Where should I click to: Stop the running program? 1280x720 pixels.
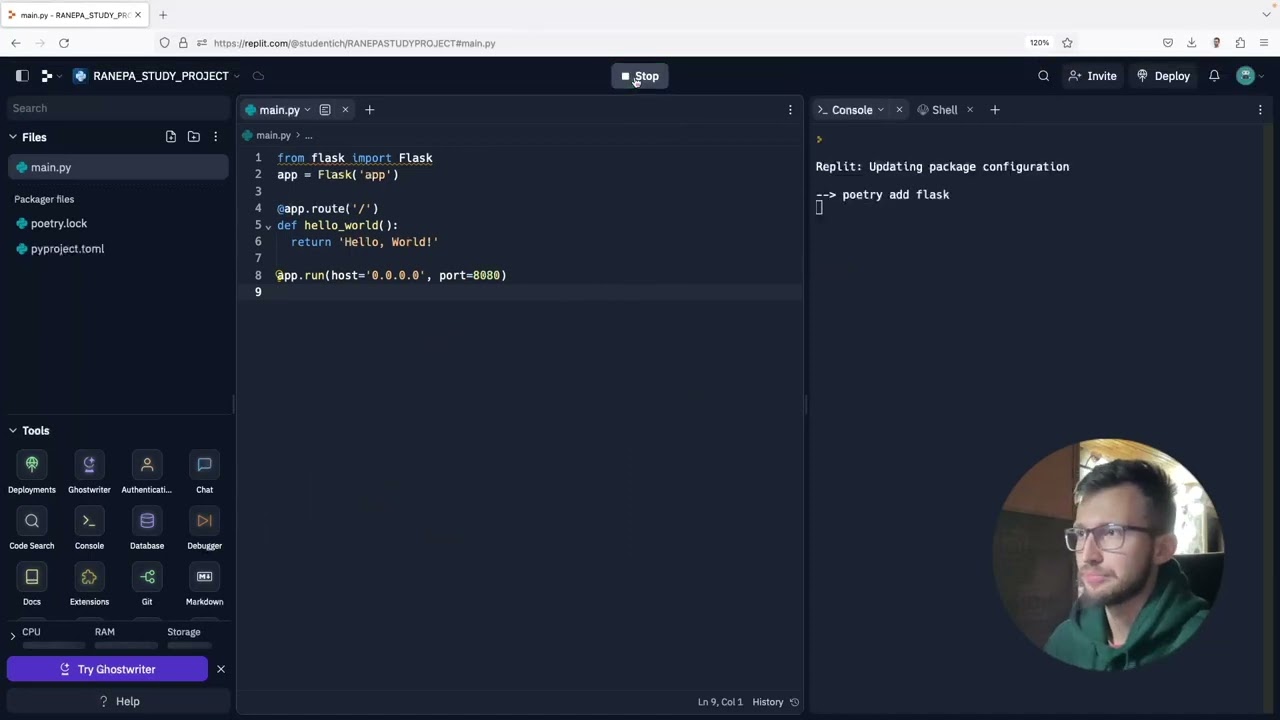640,76
